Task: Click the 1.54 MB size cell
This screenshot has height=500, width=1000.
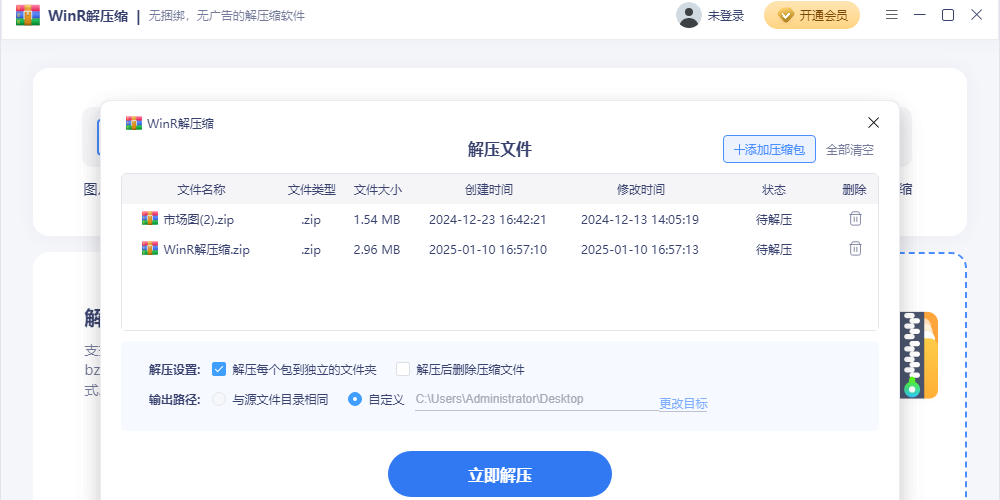Action: [377, 220]
